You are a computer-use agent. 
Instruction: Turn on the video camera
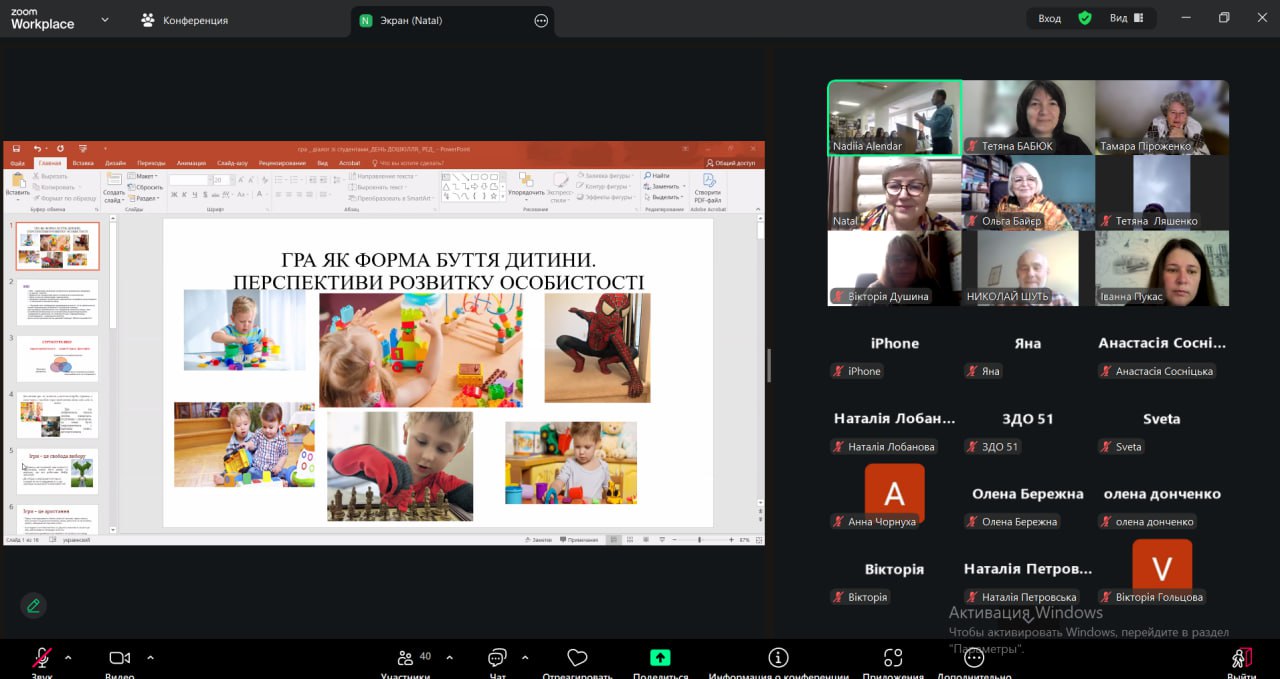tap(120, 658)
